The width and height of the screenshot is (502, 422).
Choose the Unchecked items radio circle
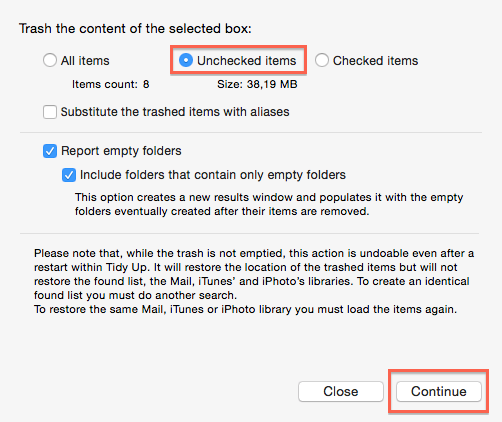186,60
